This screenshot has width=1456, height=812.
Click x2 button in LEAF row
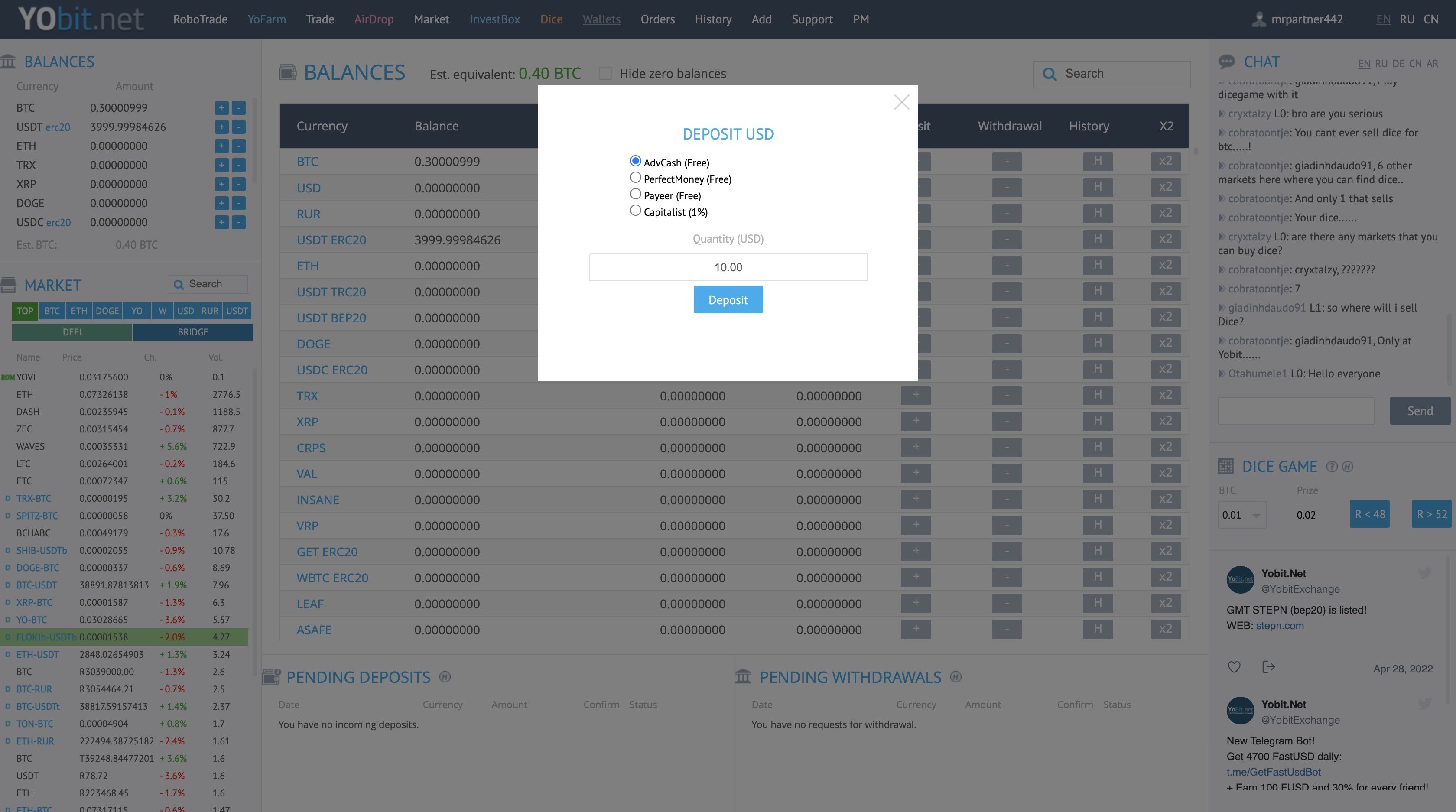pyautogui.click(x=1166, y=603)
